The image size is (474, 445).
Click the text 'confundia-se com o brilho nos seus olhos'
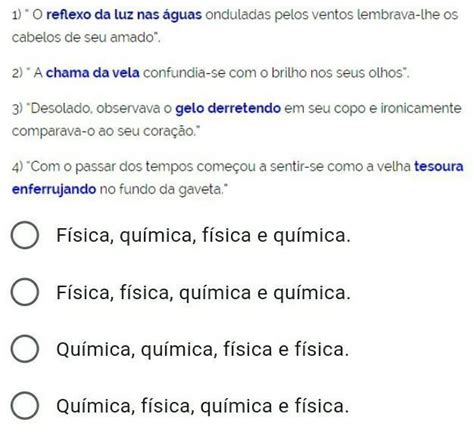pos(273,73)
